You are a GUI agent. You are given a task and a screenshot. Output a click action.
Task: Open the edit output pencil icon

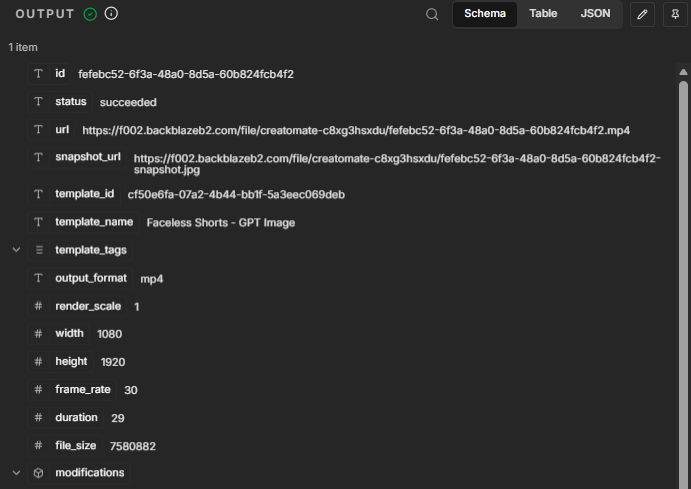(x=642, y=15)
